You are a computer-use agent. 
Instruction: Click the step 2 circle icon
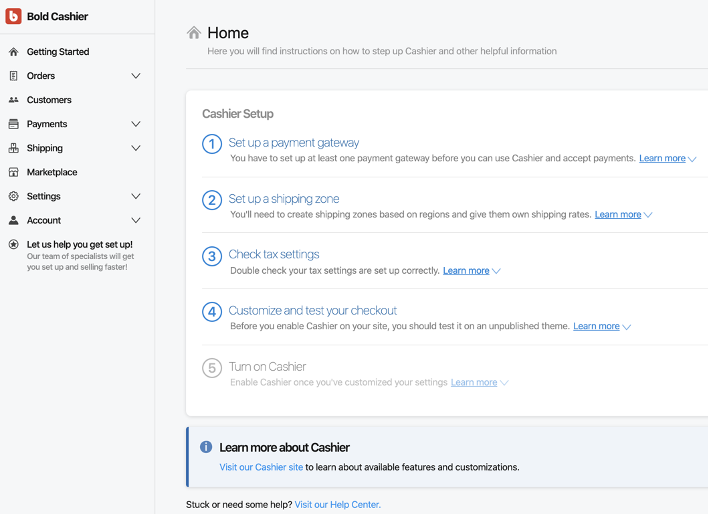click(x=212, y=200)
